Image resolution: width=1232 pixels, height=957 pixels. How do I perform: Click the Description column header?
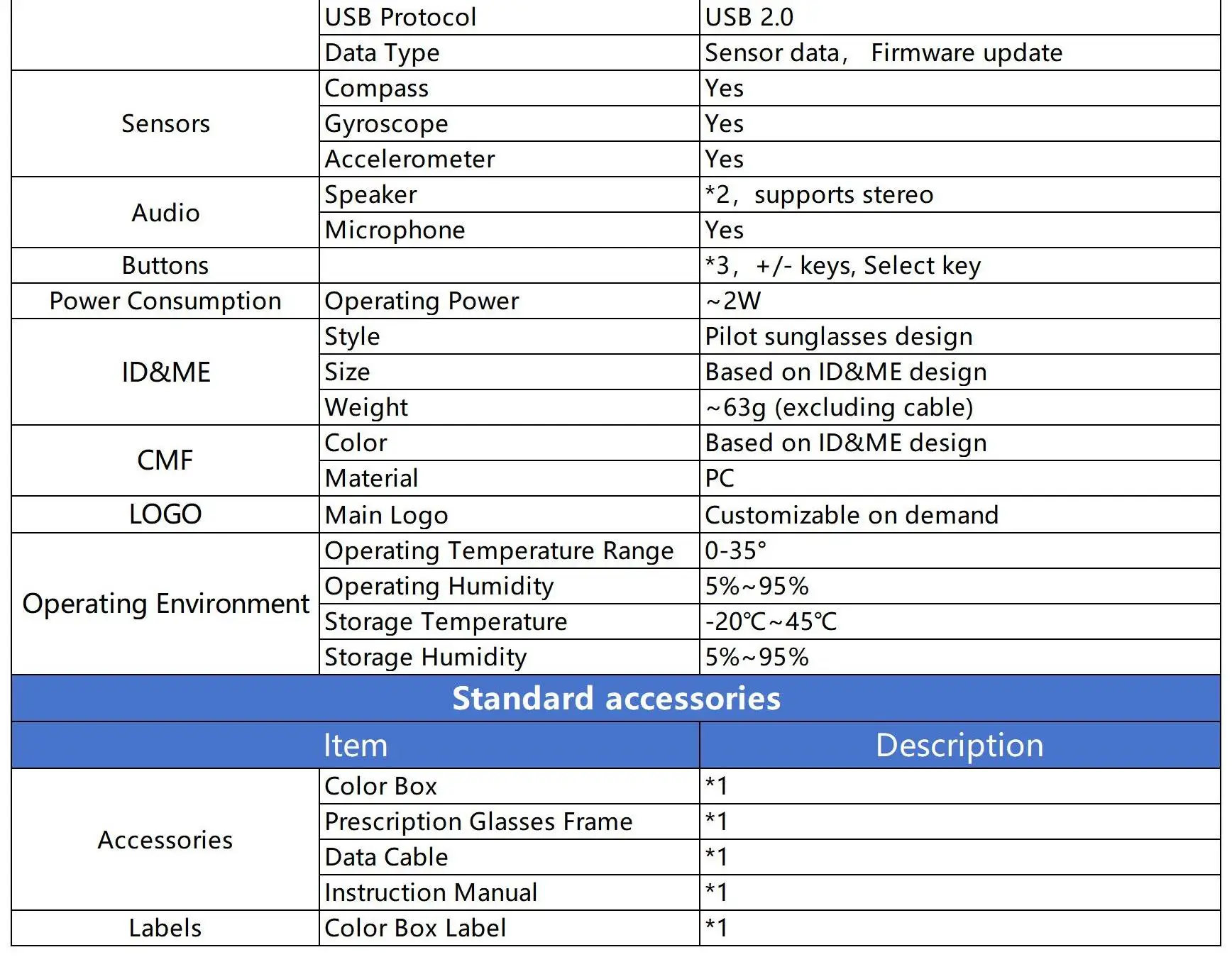[x=959, y=745]
